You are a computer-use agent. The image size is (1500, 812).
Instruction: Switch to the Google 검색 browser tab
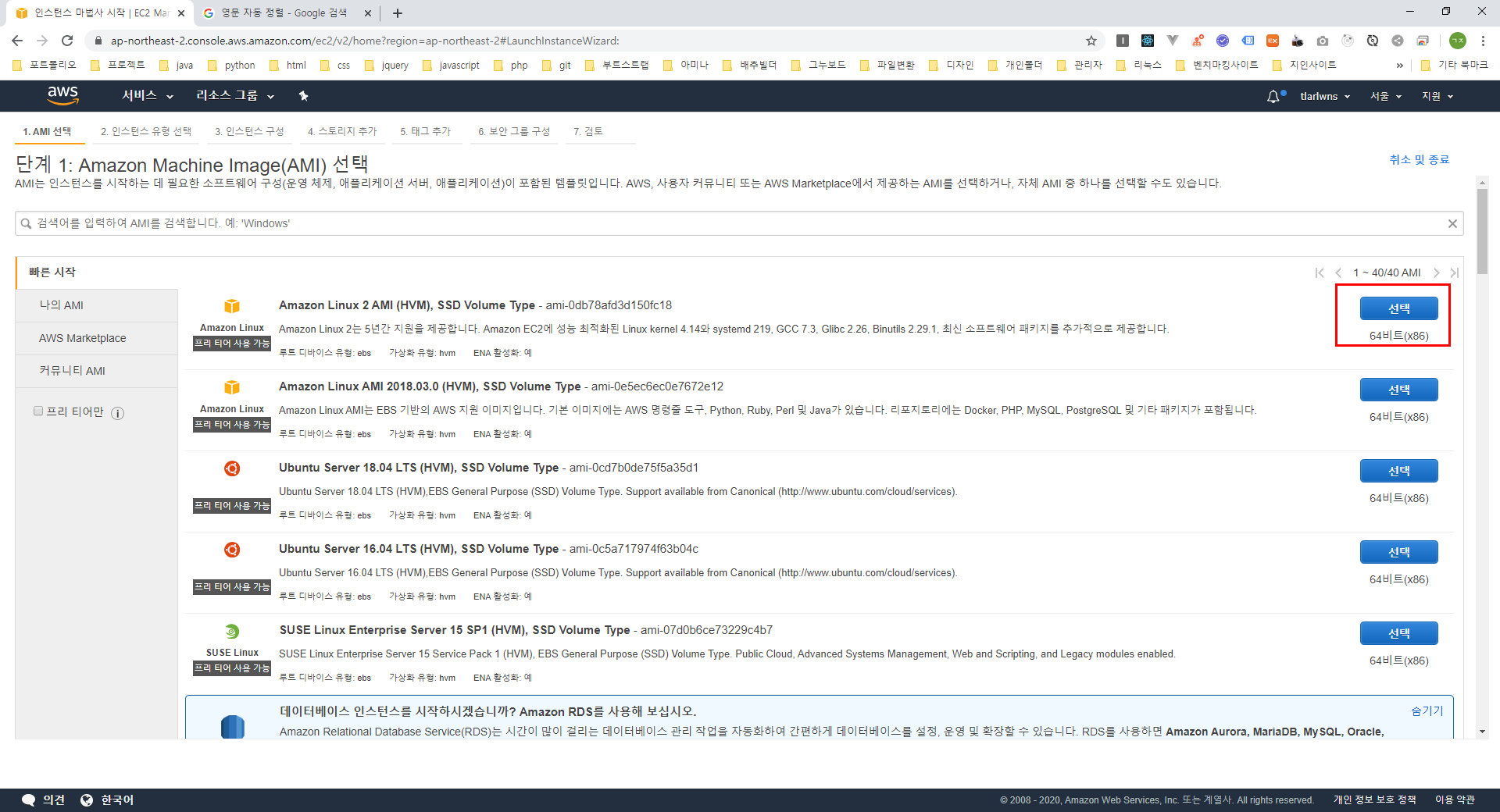coord(285,13)
